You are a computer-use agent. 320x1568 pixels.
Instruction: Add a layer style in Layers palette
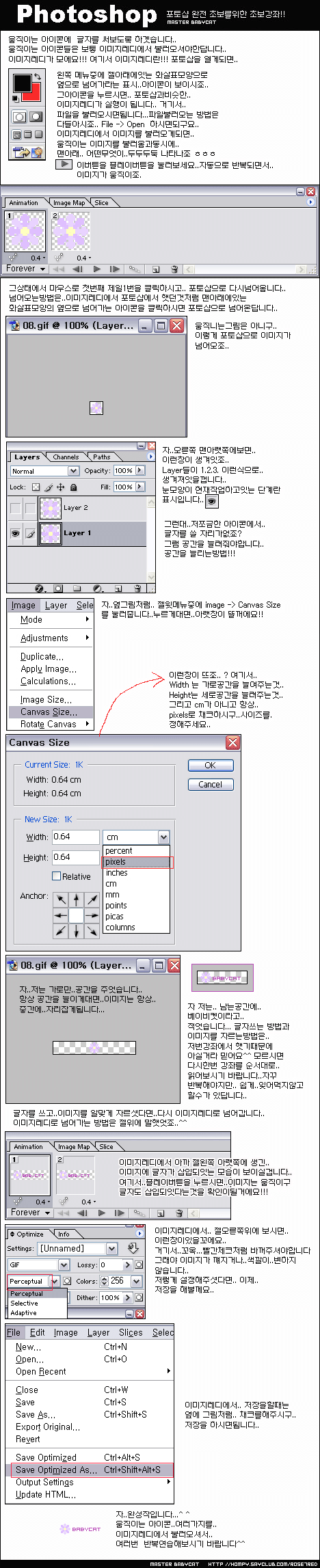click(39, 588)
